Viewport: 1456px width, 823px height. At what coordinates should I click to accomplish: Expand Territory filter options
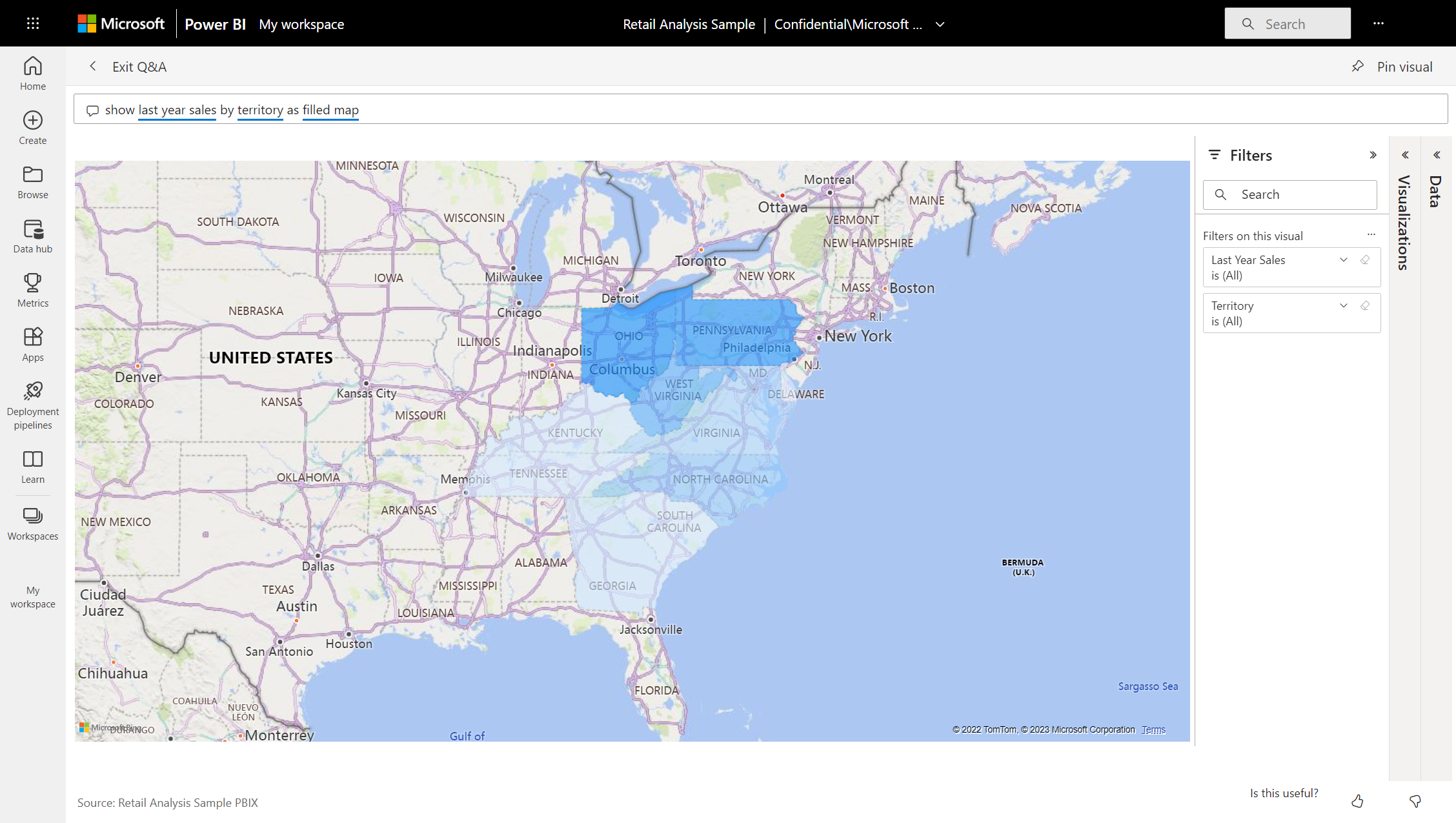tap(1343, 307)
